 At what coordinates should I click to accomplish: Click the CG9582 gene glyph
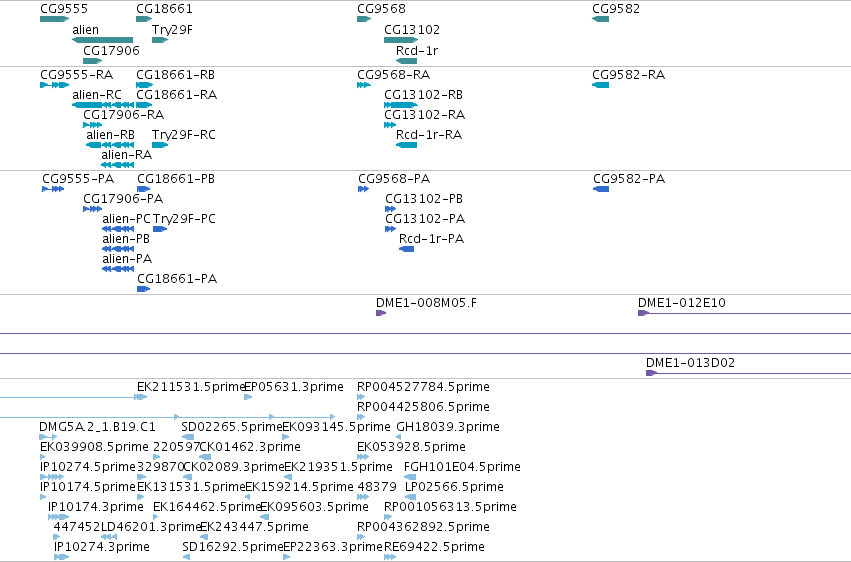[600, 19]
